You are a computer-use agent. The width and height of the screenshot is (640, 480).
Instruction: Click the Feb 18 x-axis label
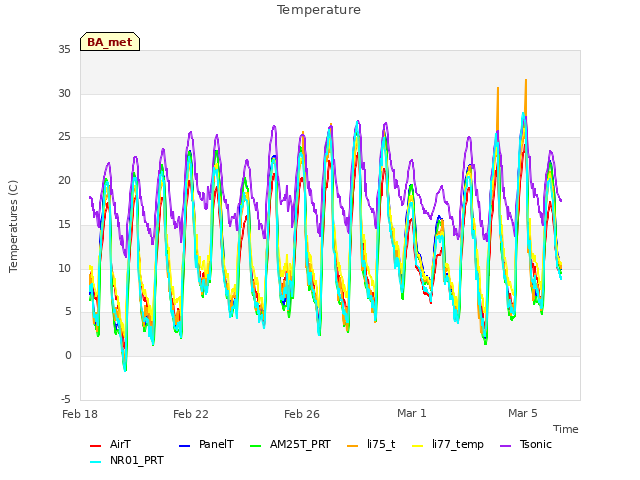click(x=80, y=414)
